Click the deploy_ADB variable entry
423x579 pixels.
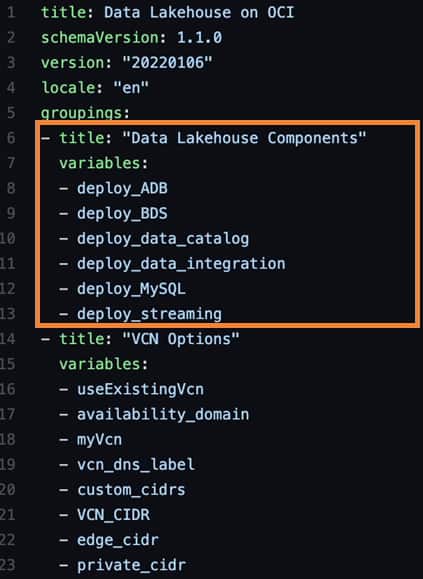[x=122, y=188]
